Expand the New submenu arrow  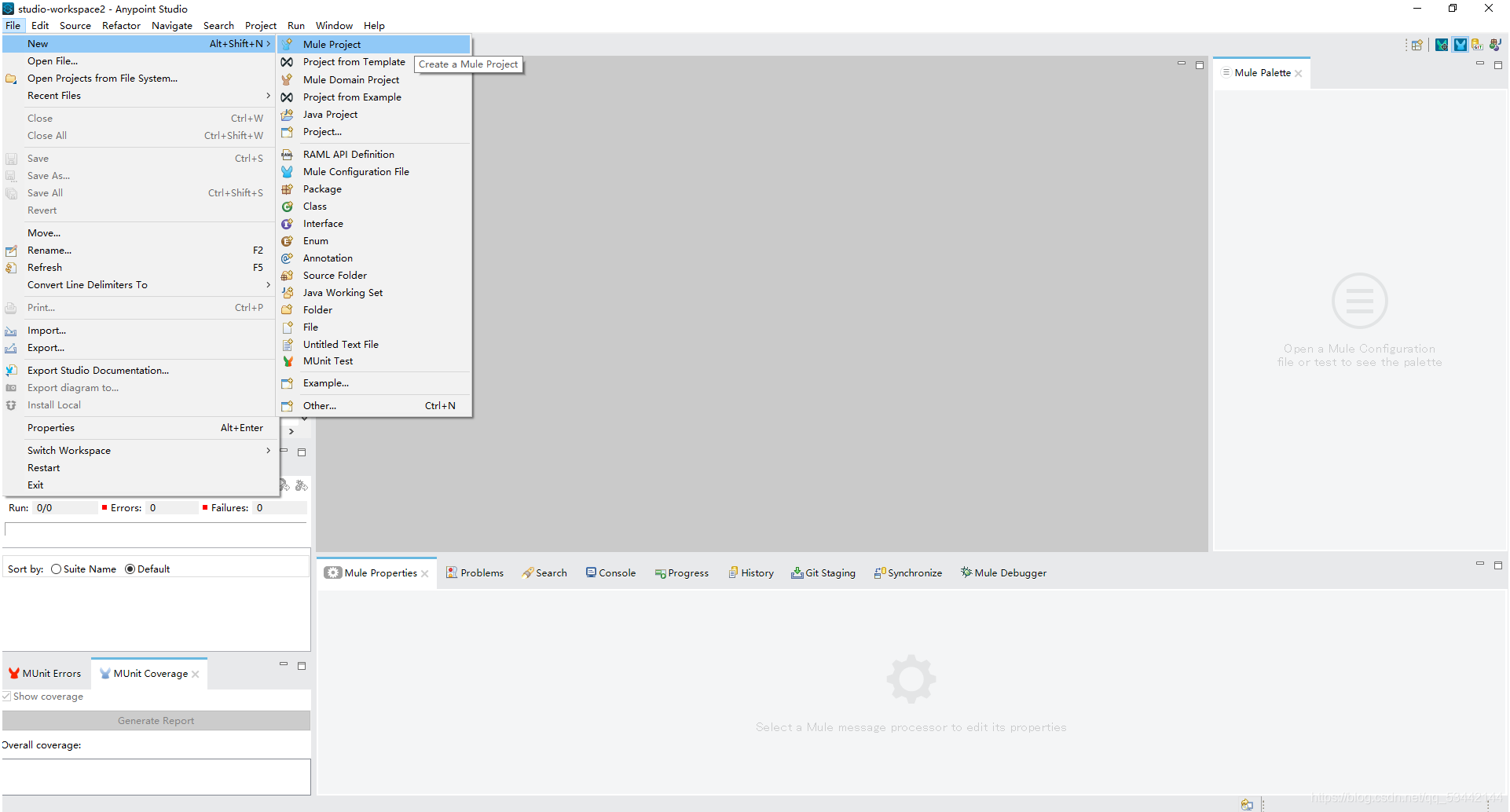268,44
